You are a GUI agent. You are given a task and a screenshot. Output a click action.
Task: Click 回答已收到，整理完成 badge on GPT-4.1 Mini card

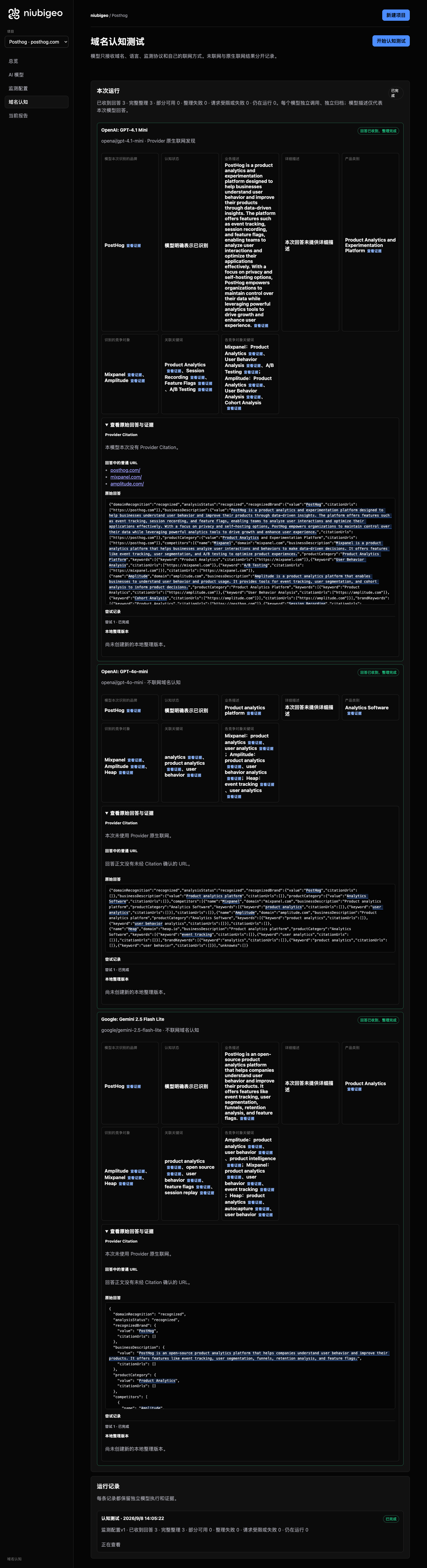coord(378,131)
